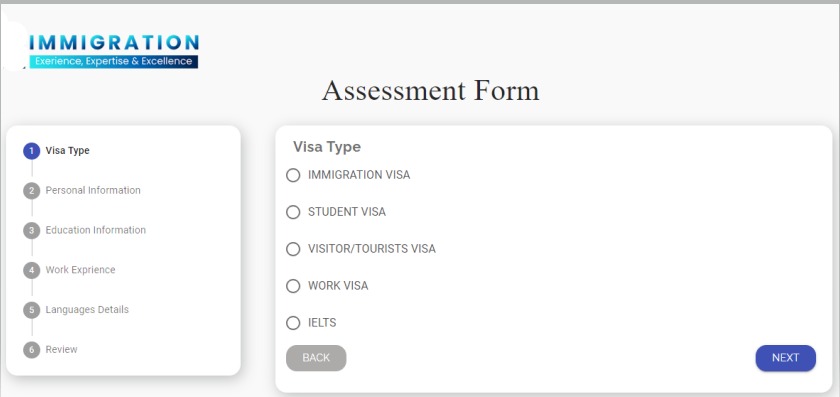This screenshot has height=397, width=840.
Task: Select the IMMIGRATION VISA radio button
Action: (x=293, y=175)
